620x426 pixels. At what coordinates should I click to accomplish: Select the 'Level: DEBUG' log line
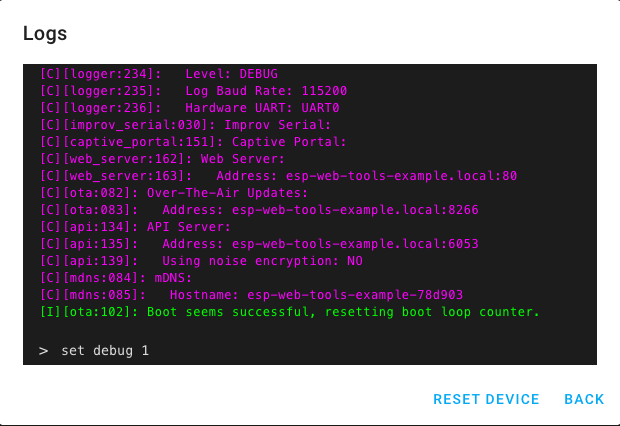tap(231, 74)
